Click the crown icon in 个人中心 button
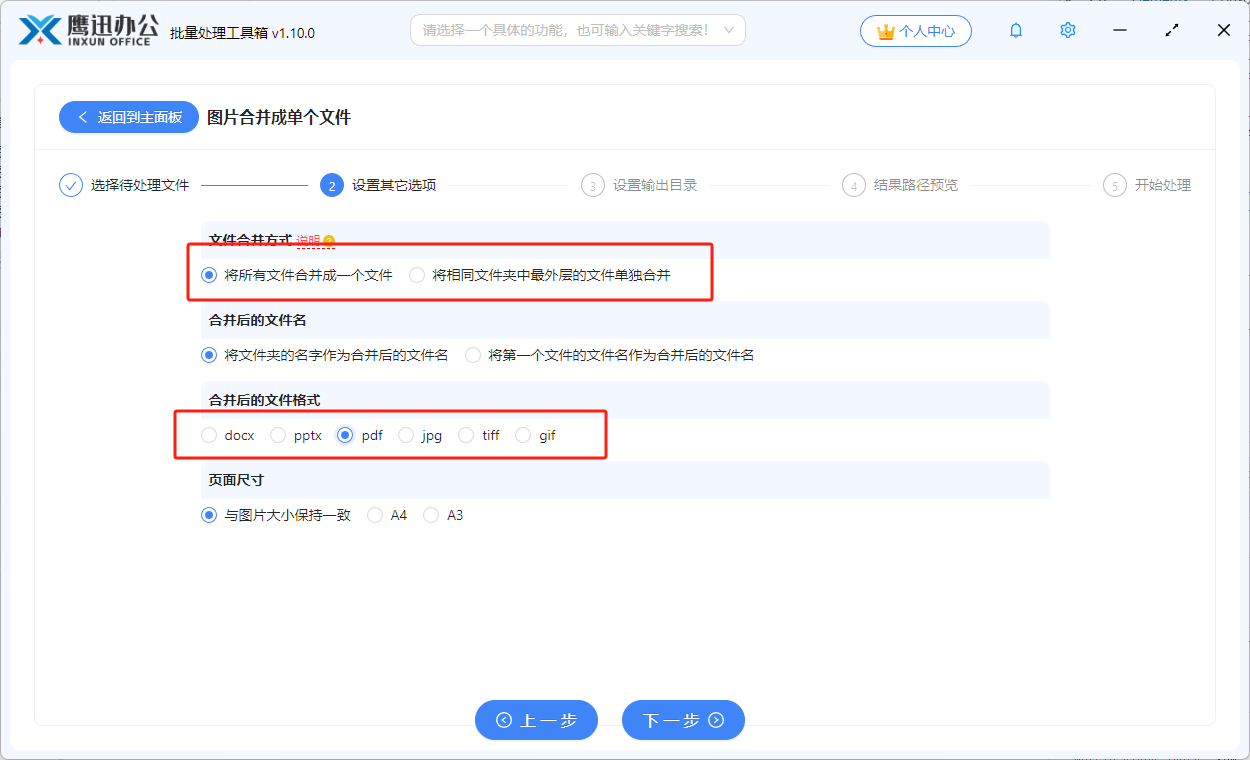Image resolution: width=1250 pixels, height=760 pixels. (x=885, y=31)
